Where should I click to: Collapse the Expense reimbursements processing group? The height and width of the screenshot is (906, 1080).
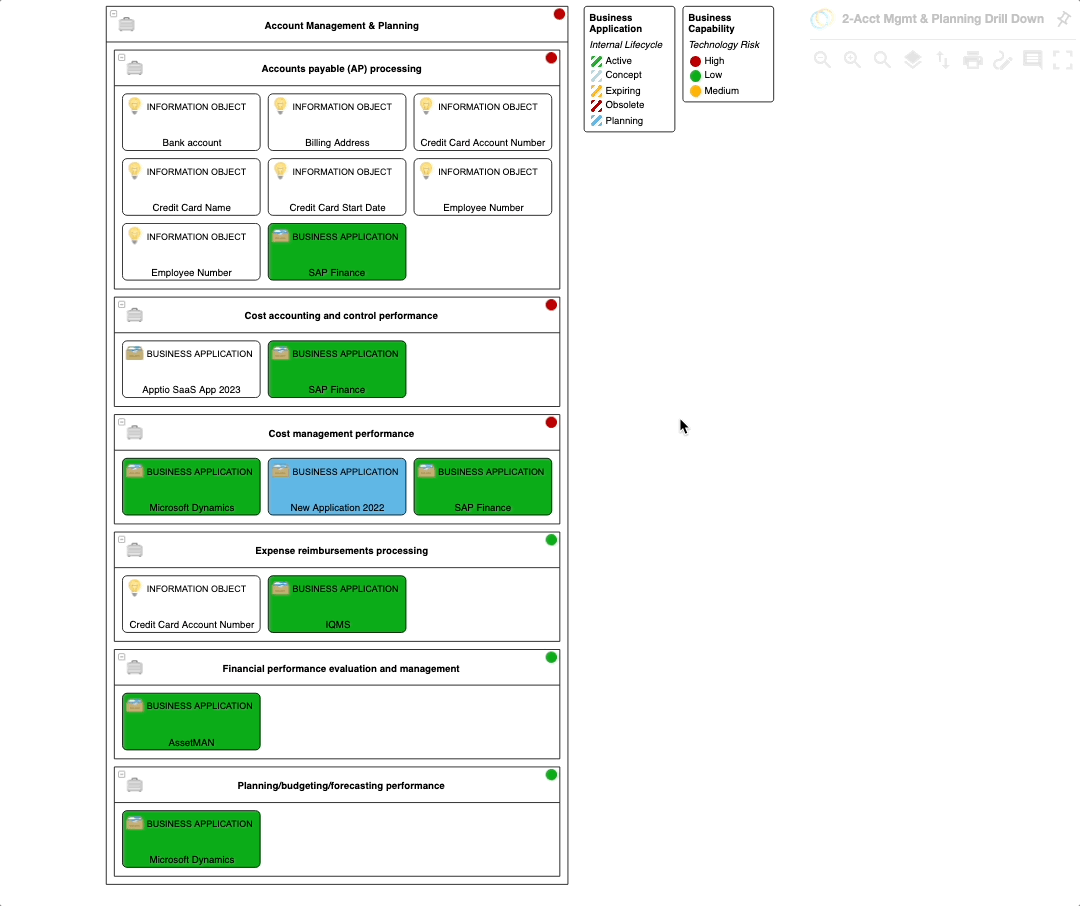click(122, 539)
